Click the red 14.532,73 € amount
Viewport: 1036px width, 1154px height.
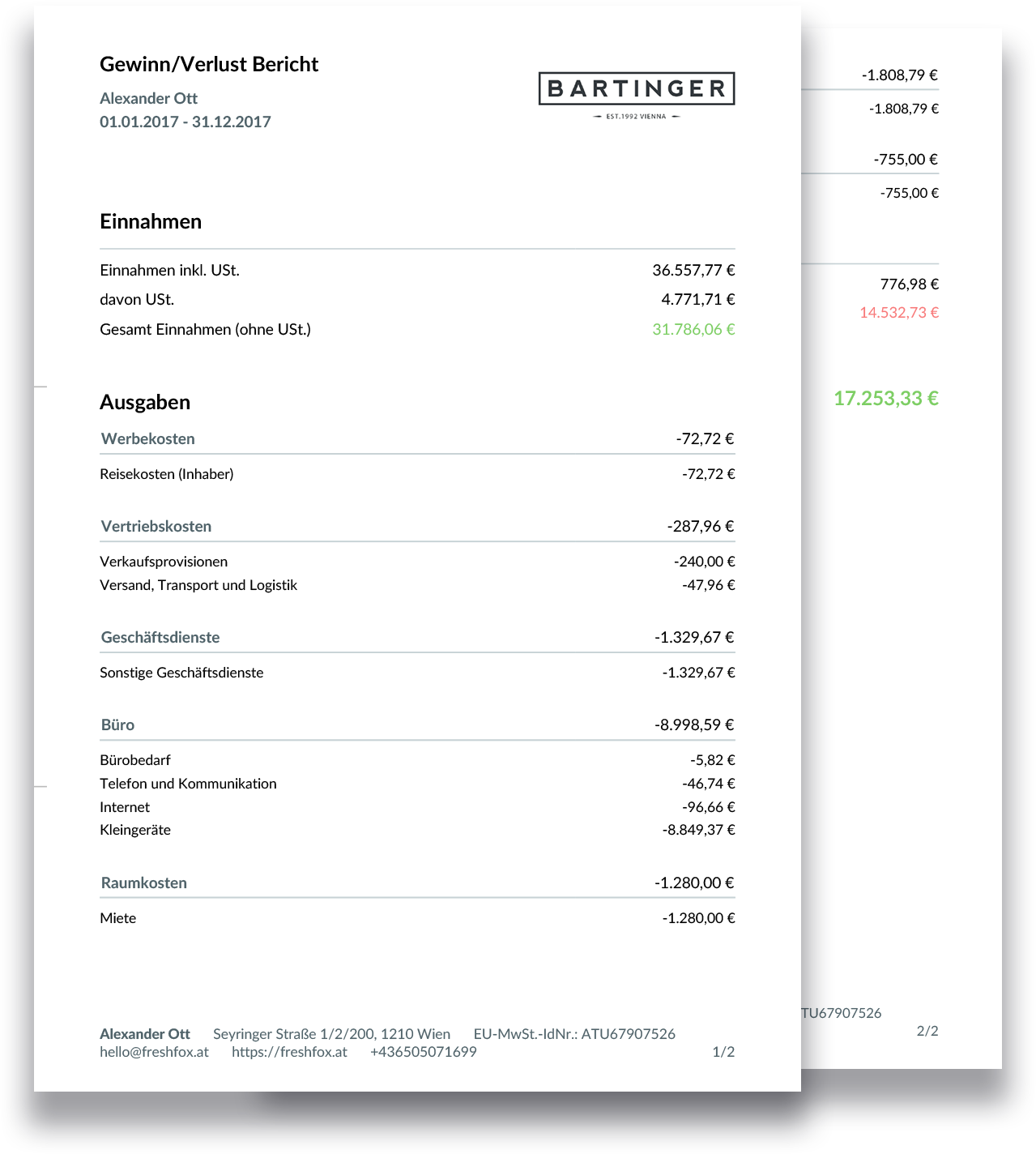[898, 312]
